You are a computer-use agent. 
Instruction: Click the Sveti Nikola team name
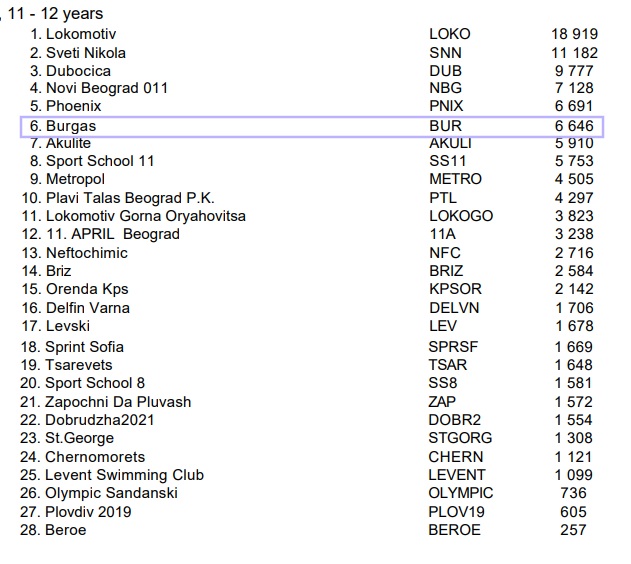(86, 52)
